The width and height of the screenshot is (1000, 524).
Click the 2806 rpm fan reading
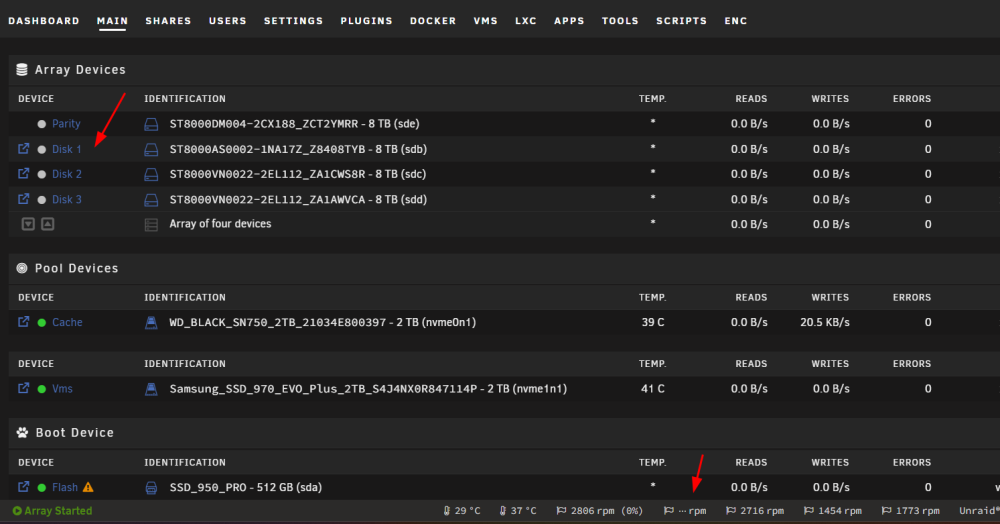pyautogui.click(x=600, y=511)
